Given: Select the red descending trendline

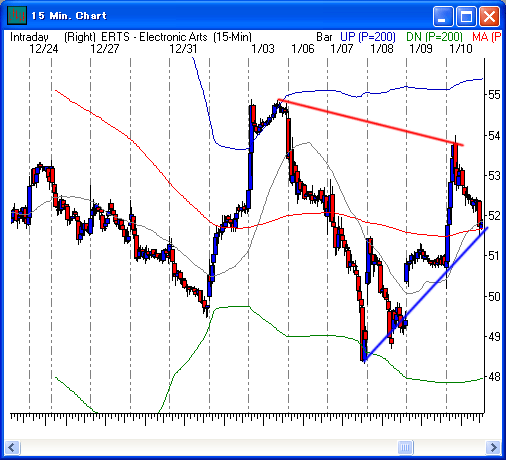Looking at the screenshot, I should pyautogui.click(x=370, y=122).
